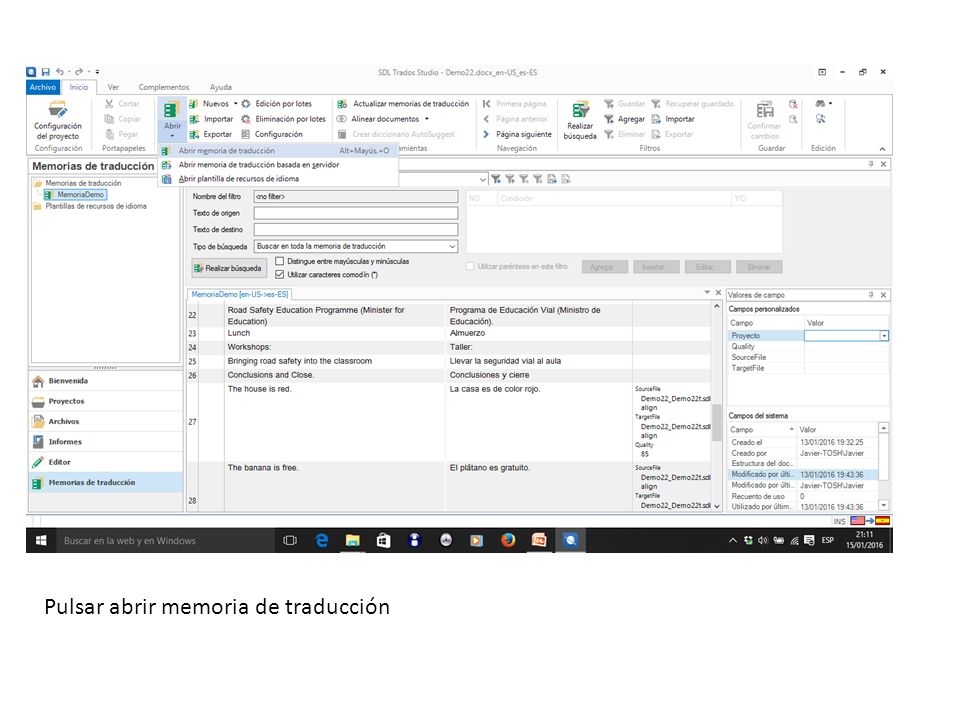Screen dimensions: 960x720
Task: Click the Editar condition button
Action: 707,267
